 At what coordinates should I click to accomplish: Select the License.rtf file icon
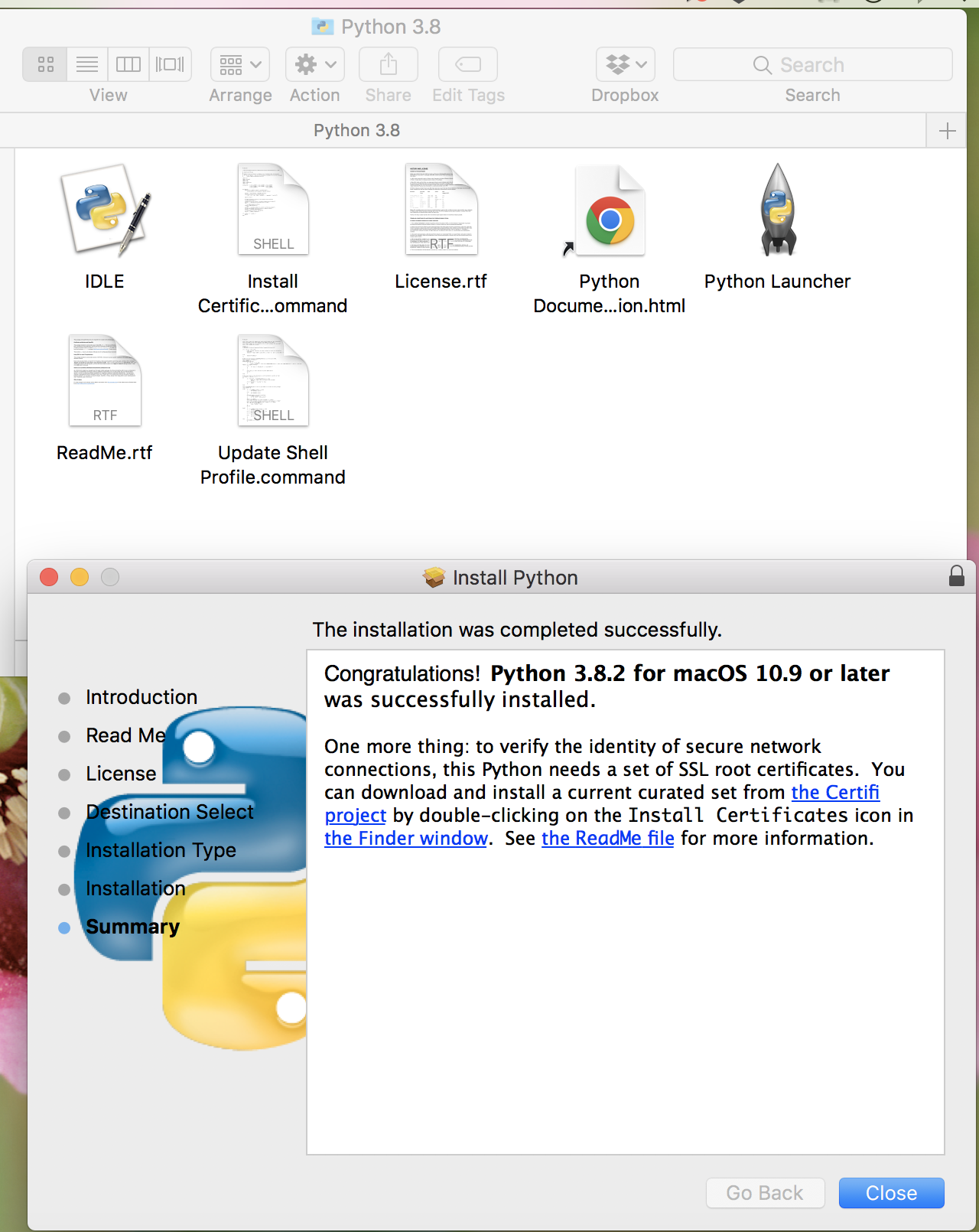pos(441,209)
